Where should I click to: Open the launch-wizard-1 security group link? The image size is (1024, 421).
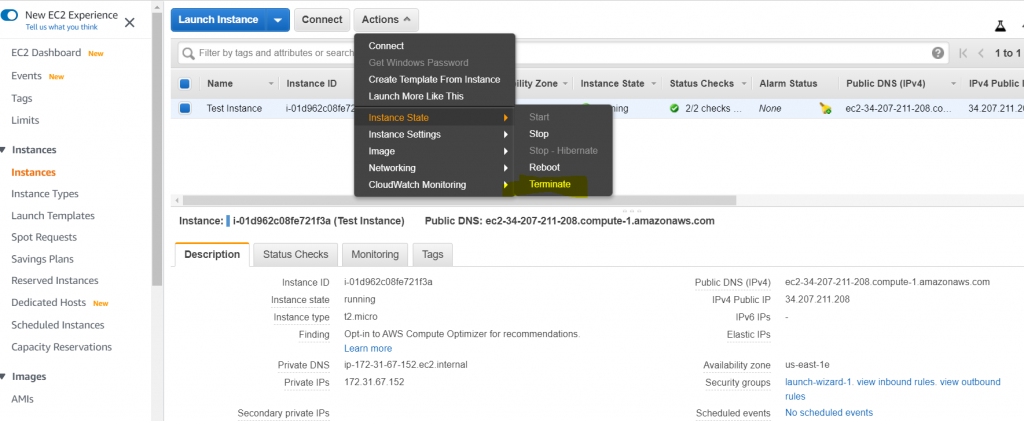point(820,383)
